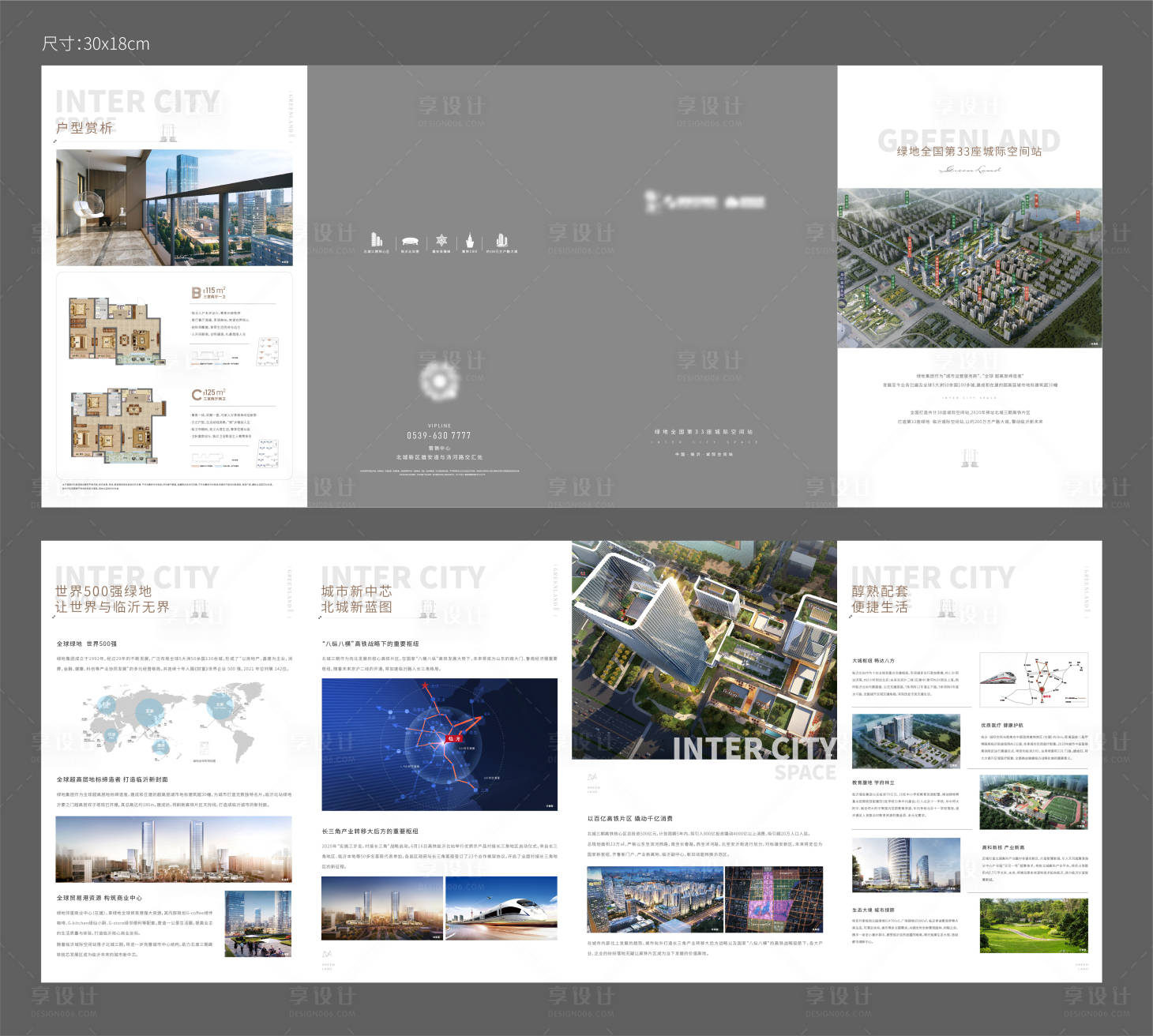This screenshot has width=1153, height=1036.
Task: Click the purple zoning plan map
Action: 774,899
